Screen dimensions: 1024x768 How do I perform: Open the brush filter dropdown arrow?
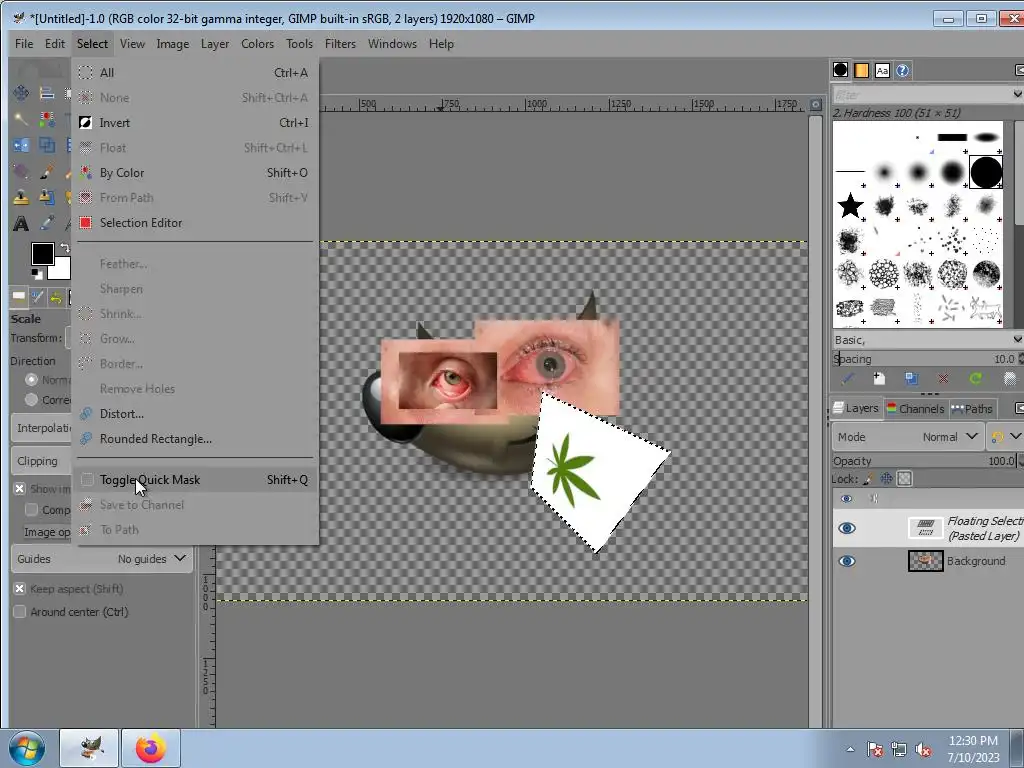[x=1017, y=95]
